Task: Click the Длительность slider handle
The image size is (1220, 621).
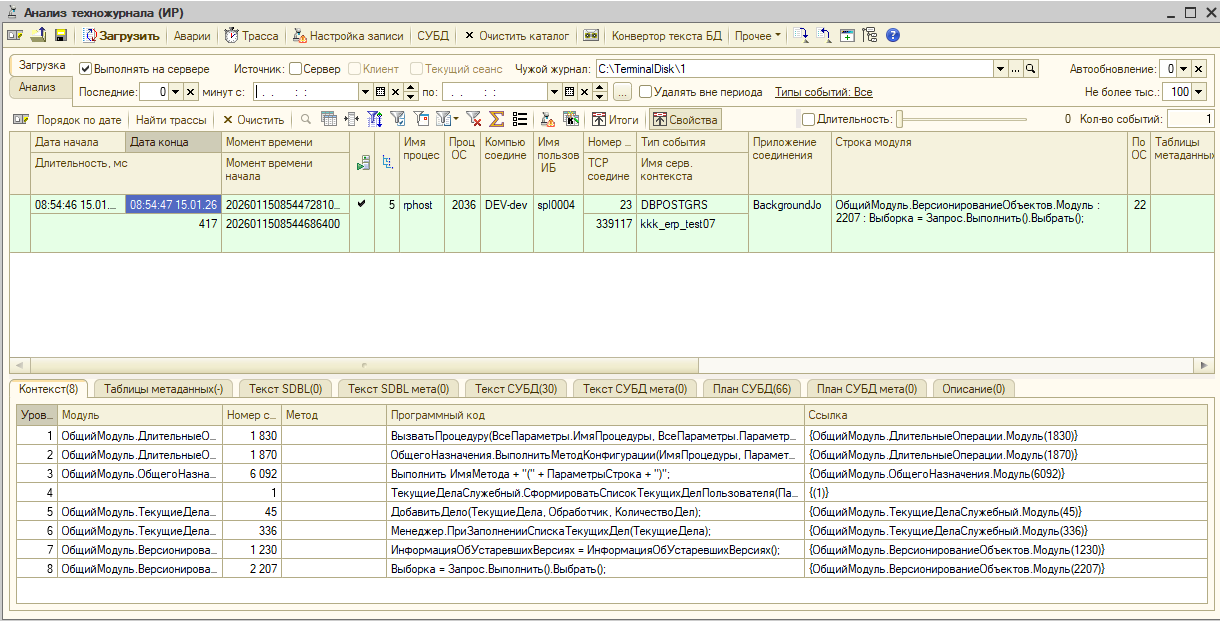Action: [x=900, y=119]
